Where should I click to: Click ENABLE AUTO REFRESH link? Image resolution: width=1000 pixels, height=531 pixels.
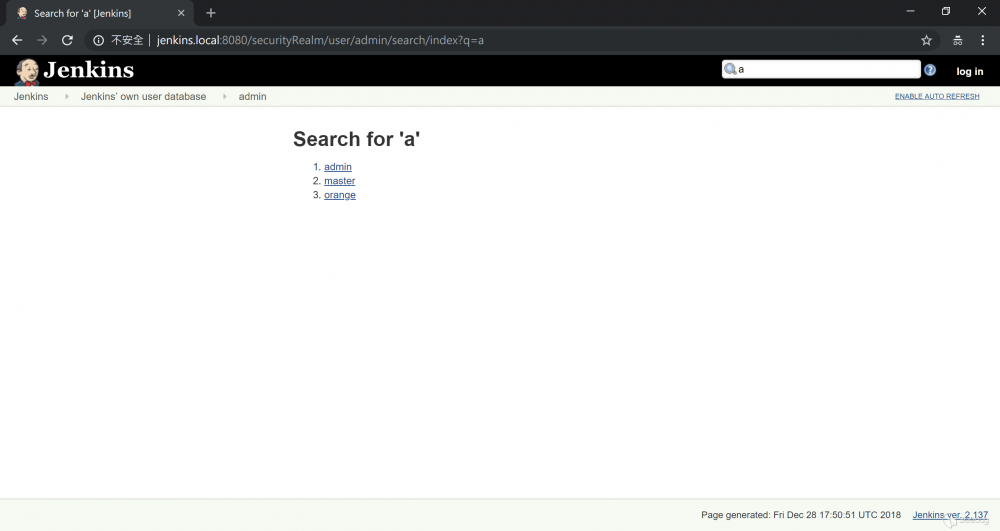[937, 96]
